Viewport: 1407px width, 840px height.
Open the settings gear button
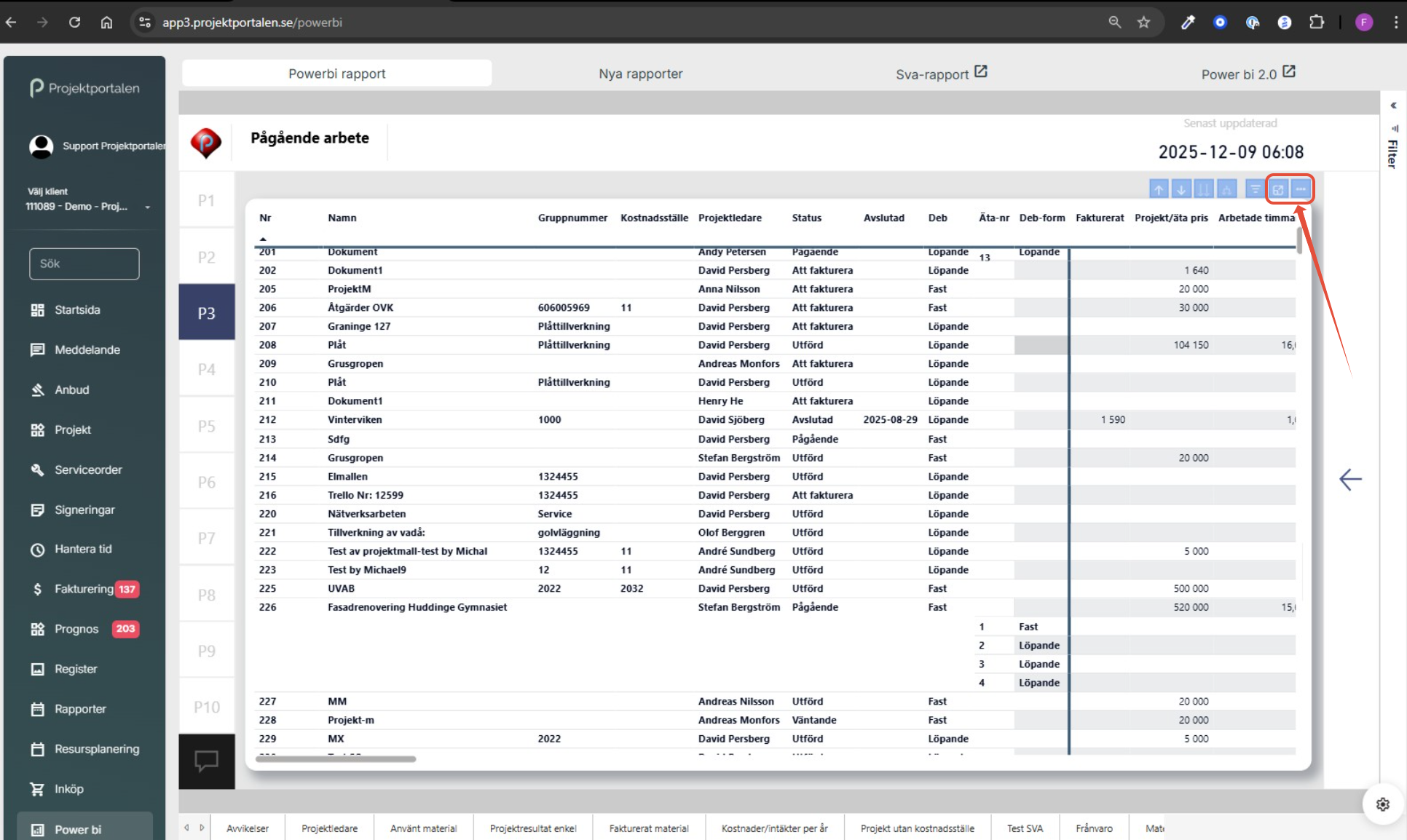(x=1382, y=804)
